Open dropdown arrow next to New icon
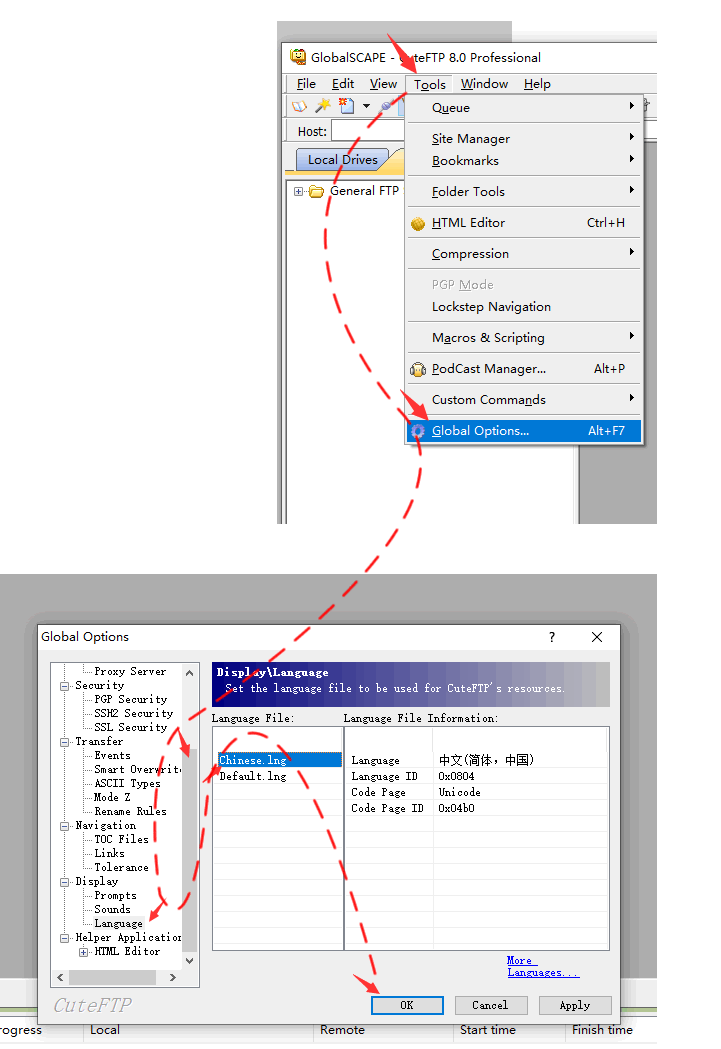 [366, 106]
